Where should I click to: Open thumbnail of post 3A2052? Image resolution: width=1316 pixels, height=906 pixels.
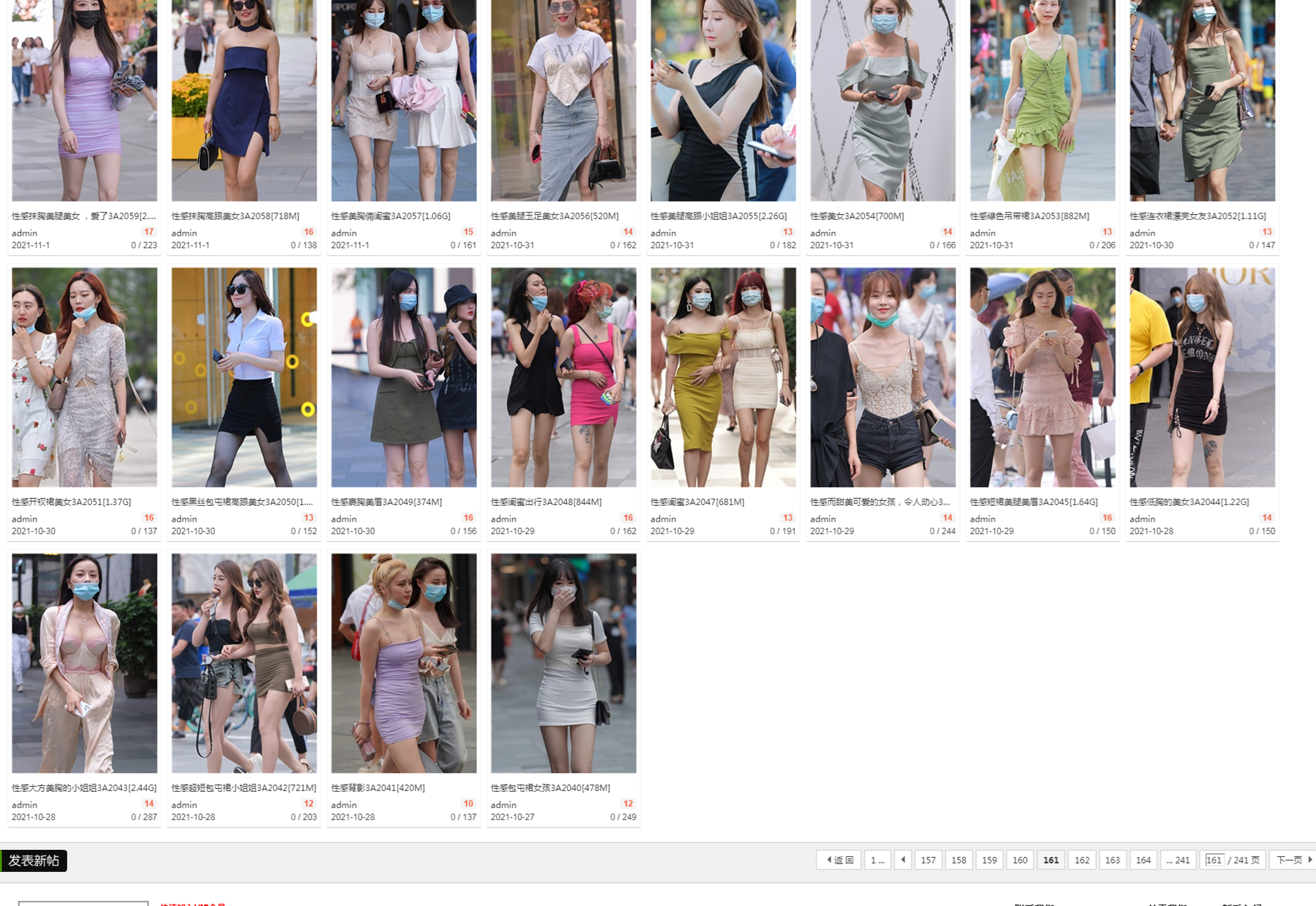coord(1202,100)
